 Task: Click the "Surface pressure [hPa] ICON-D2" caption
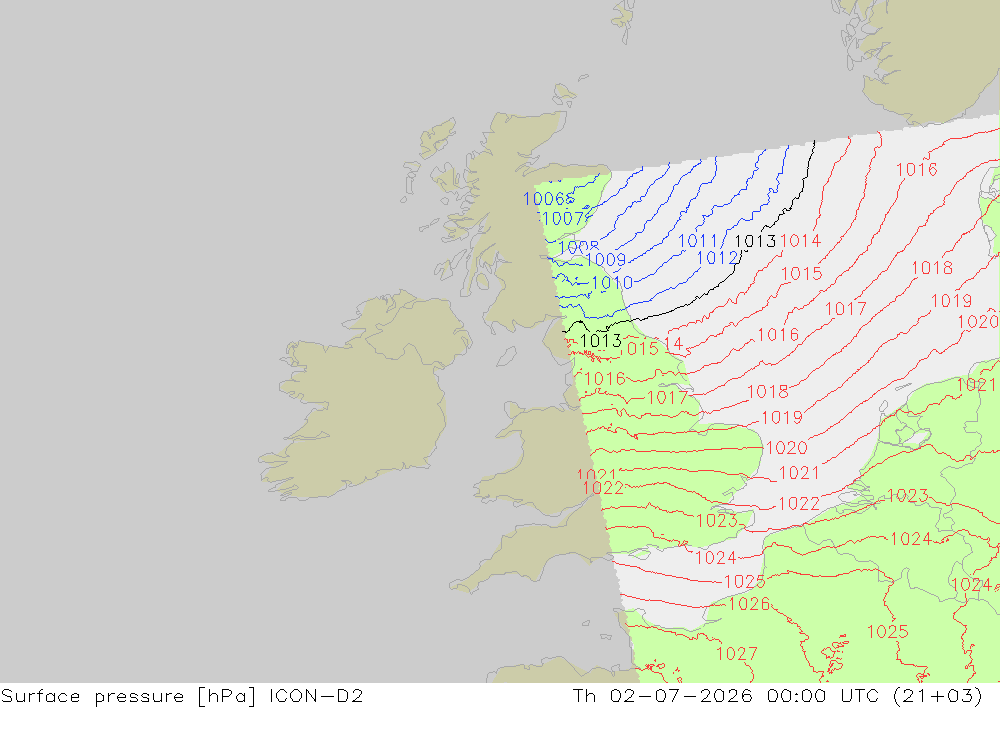click(x=182, y=696)
